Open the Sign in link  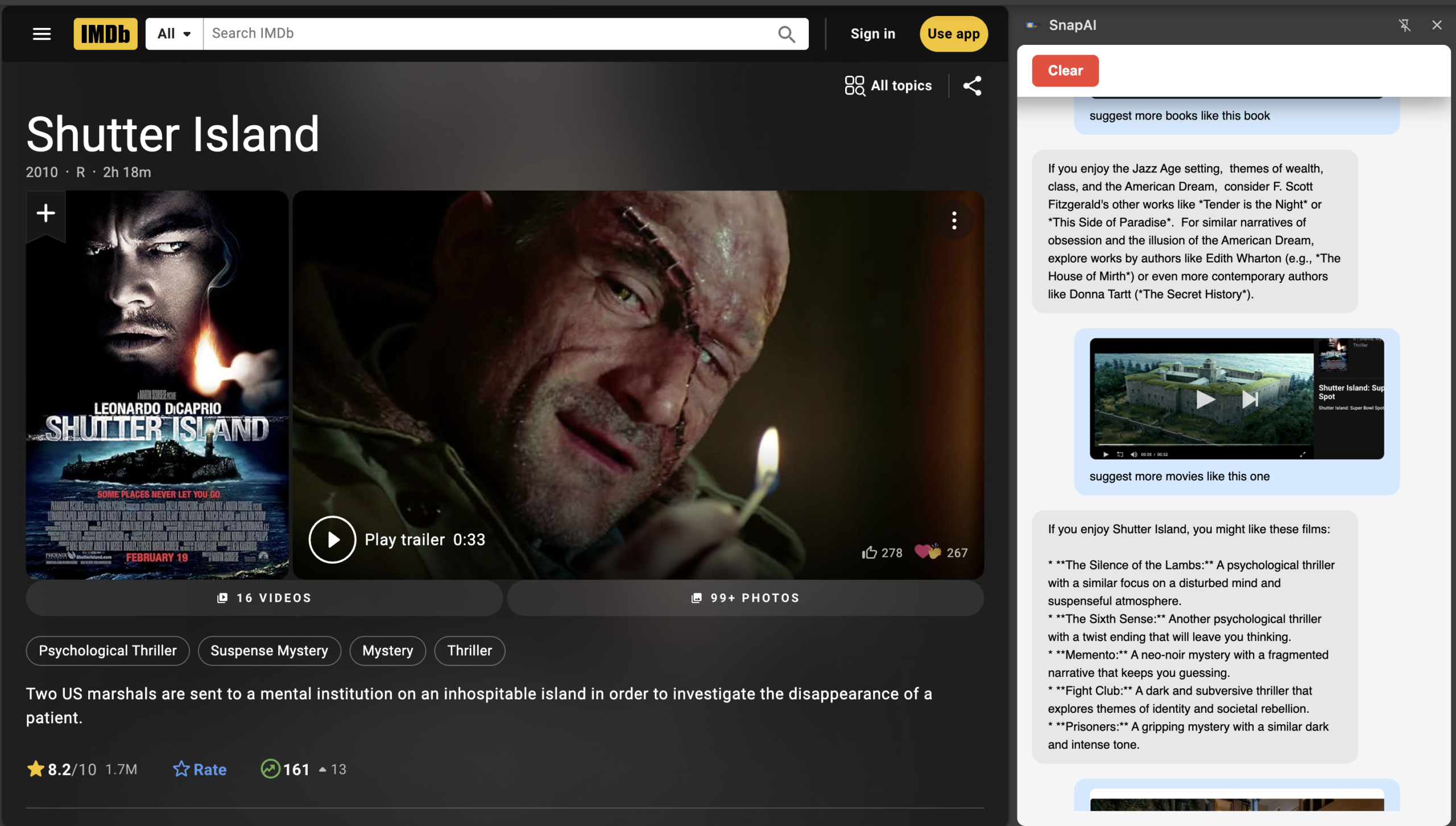[x=872, y=34]
